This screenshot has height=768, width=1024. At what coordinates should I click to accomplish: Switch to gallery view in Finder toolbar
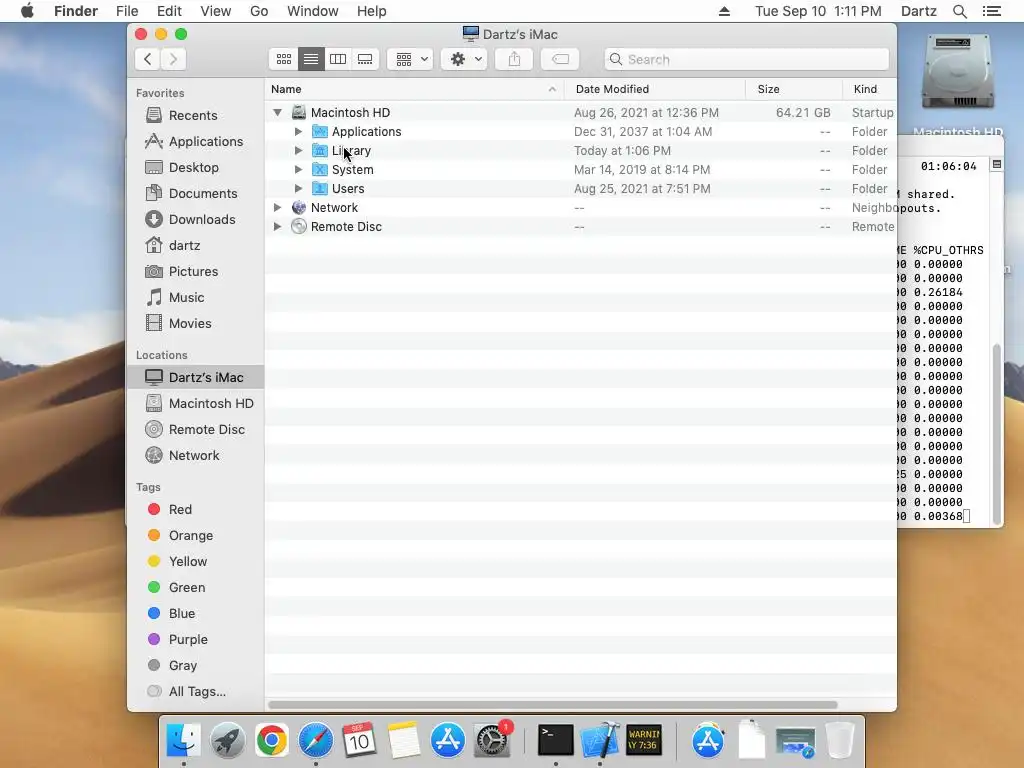[365, 59]
